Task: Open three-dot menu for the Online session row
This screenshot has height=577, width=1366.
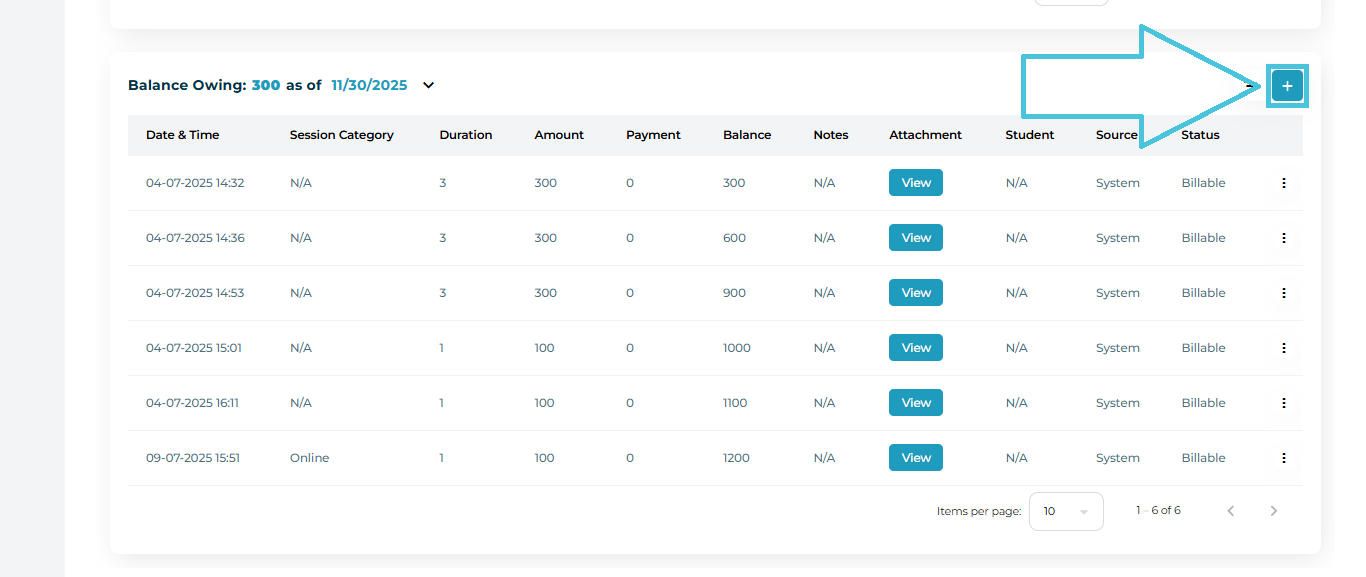Action: [x=1284, y=458]
